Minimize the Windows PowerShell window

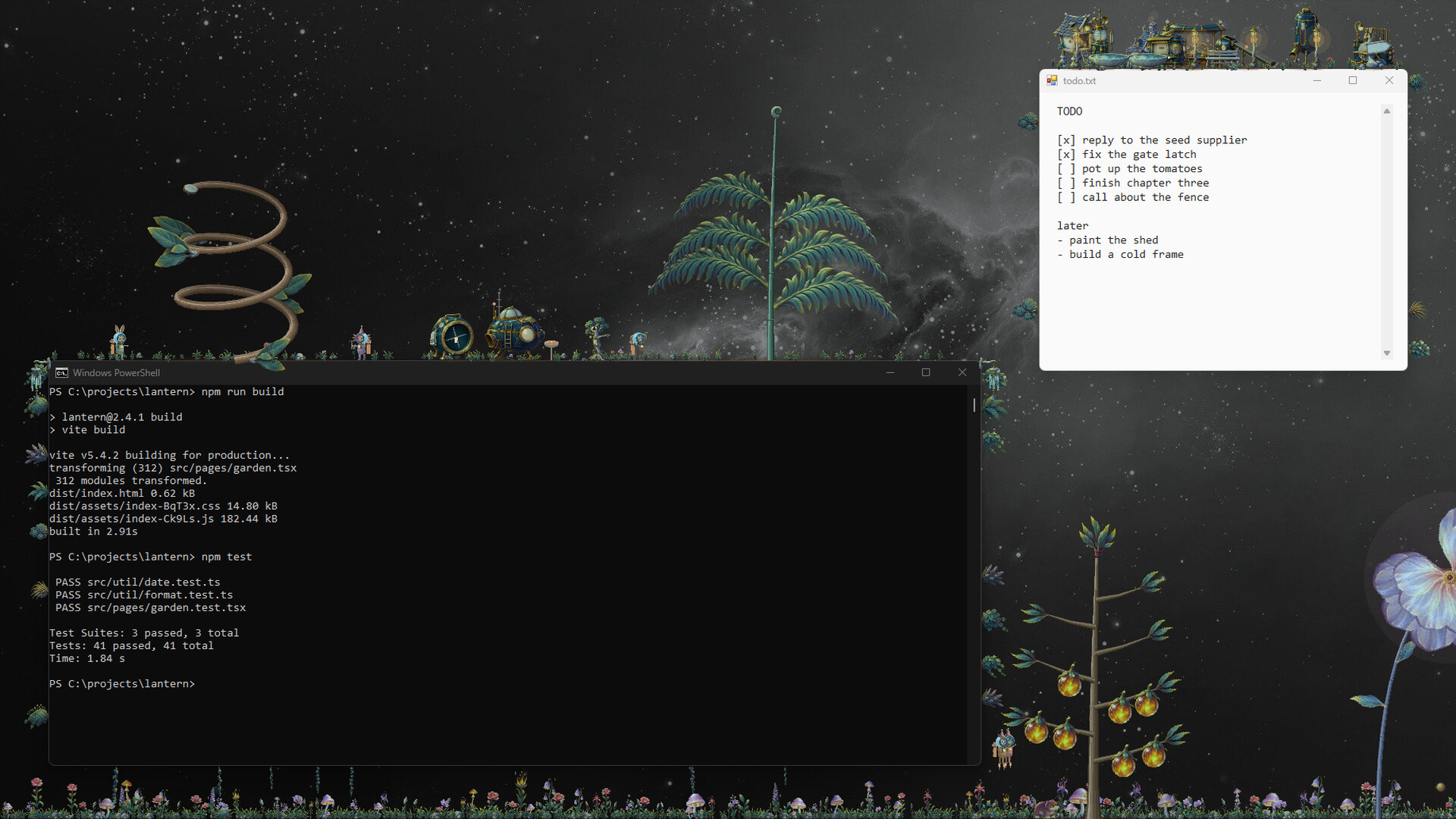click(x=890, y=372)
